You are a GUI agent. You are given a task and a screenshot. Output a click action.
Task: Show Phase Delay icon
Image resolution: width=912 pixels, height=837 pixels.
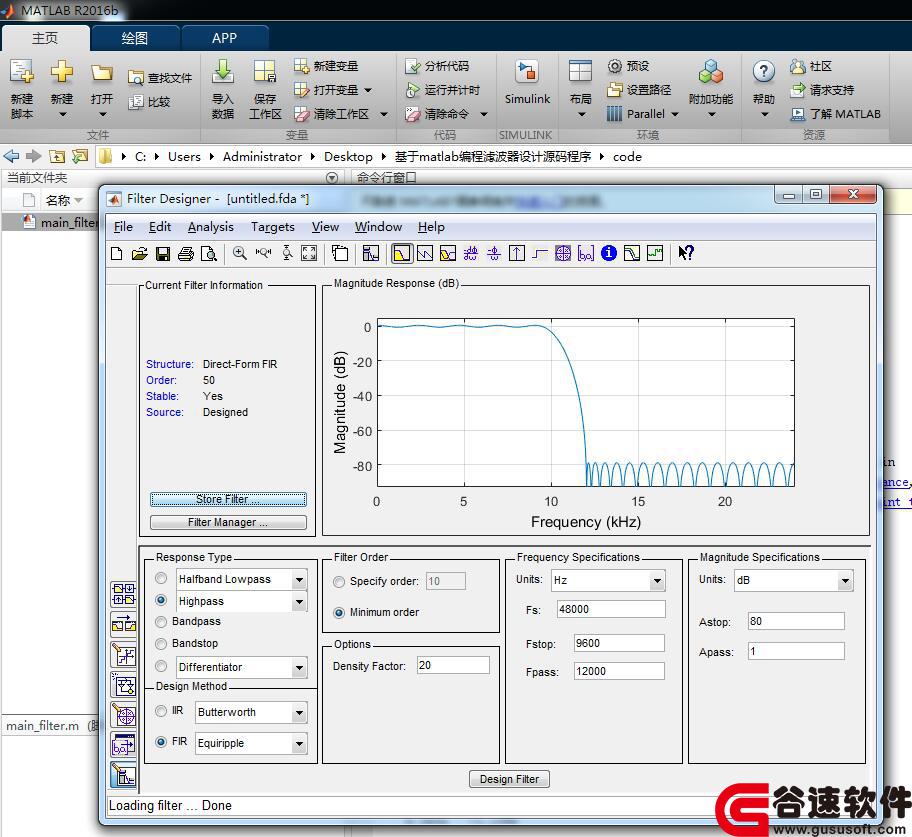point(494,253)
